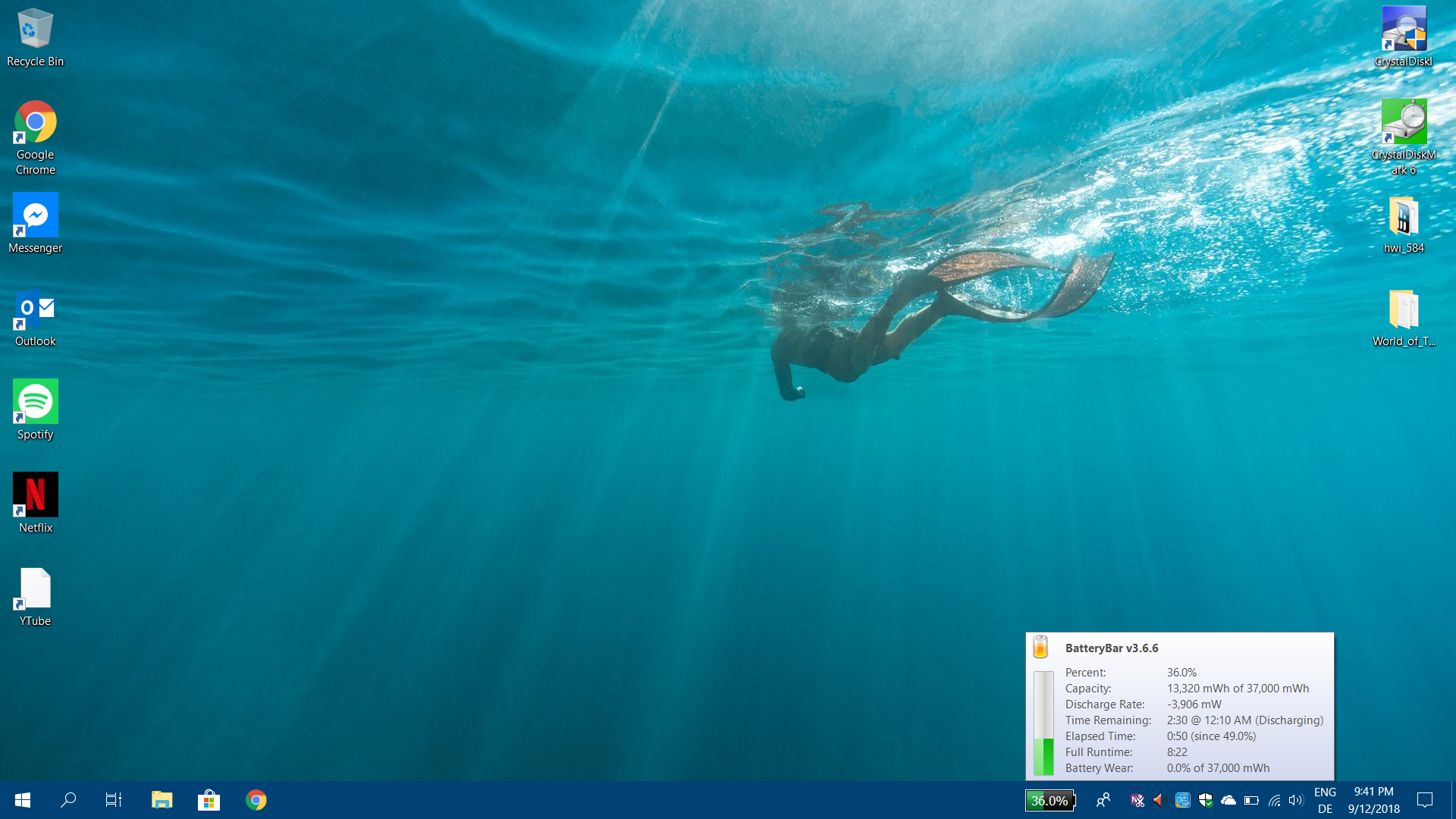The image size is (1456, 819).
Task: Open Task View from taskbar
Action: [x=114, y=800]
